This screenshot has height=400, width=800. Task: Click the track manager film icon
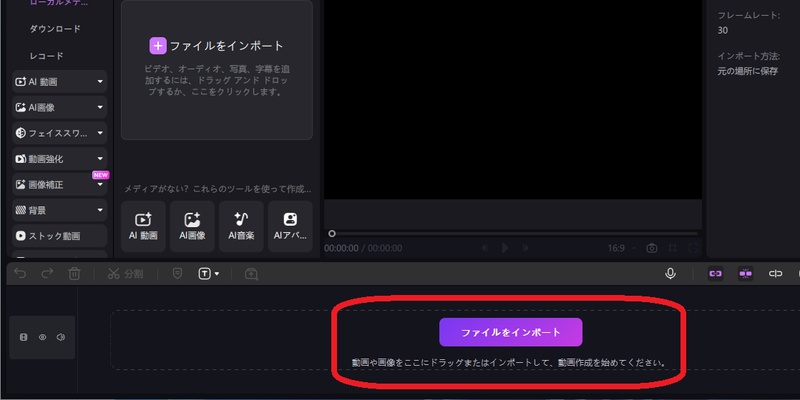pyautogui.click(x=23, y=337)
